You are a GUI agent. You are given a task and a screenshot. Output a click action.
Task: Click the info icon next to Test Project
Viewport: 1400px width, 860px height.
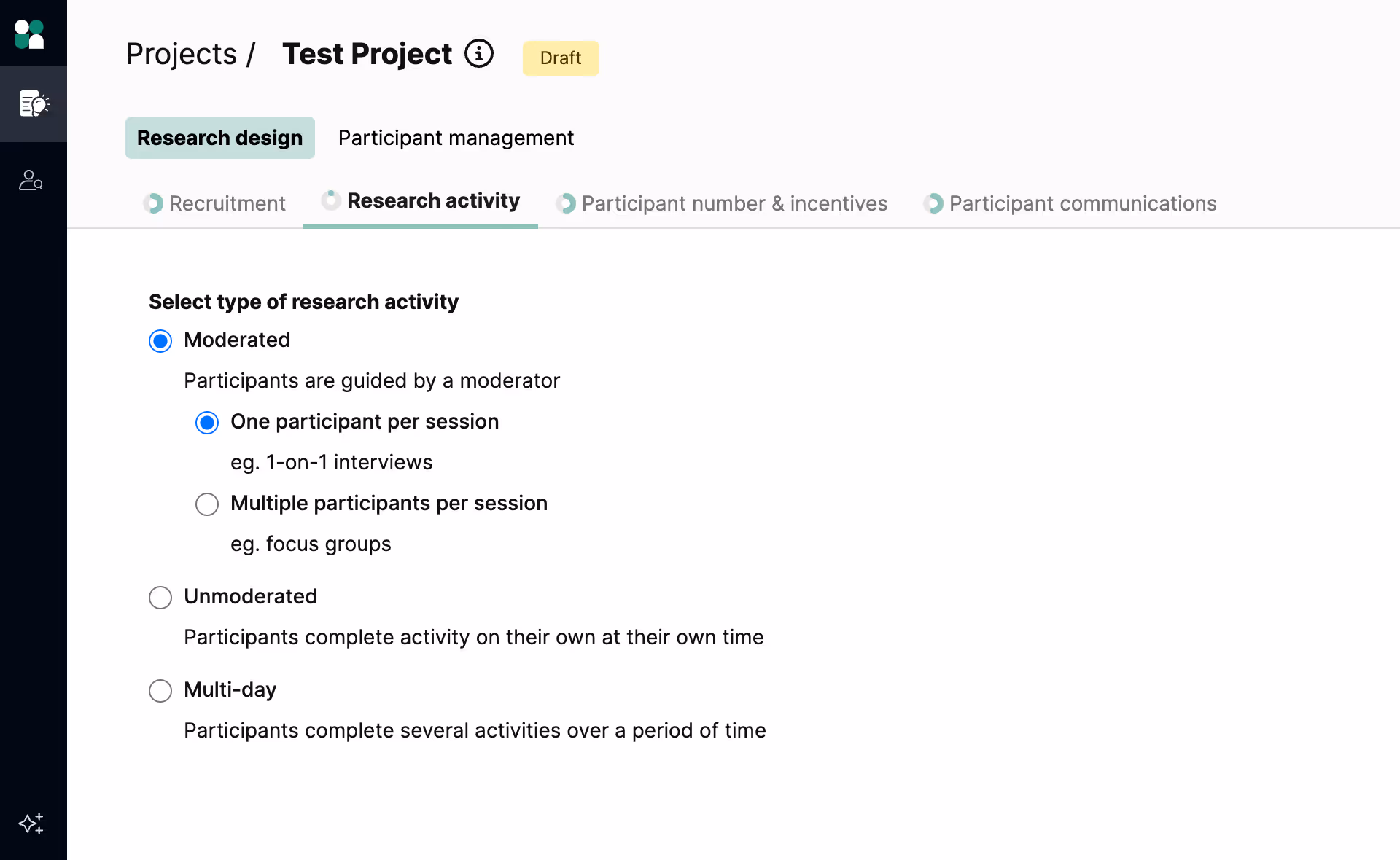pyautogui.click(x=479, y=54)
